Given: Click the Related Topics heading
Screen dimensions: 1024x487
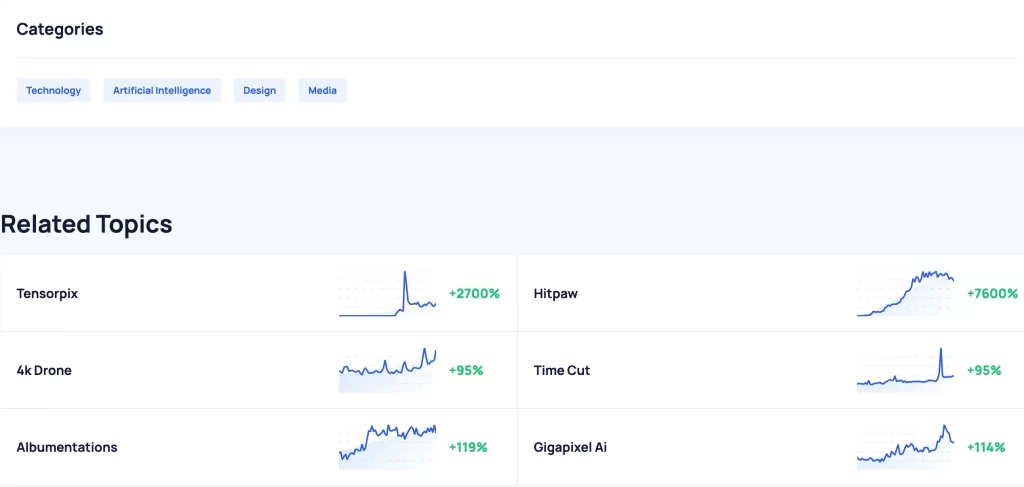Looking at the screenshot, I should 87,224.
